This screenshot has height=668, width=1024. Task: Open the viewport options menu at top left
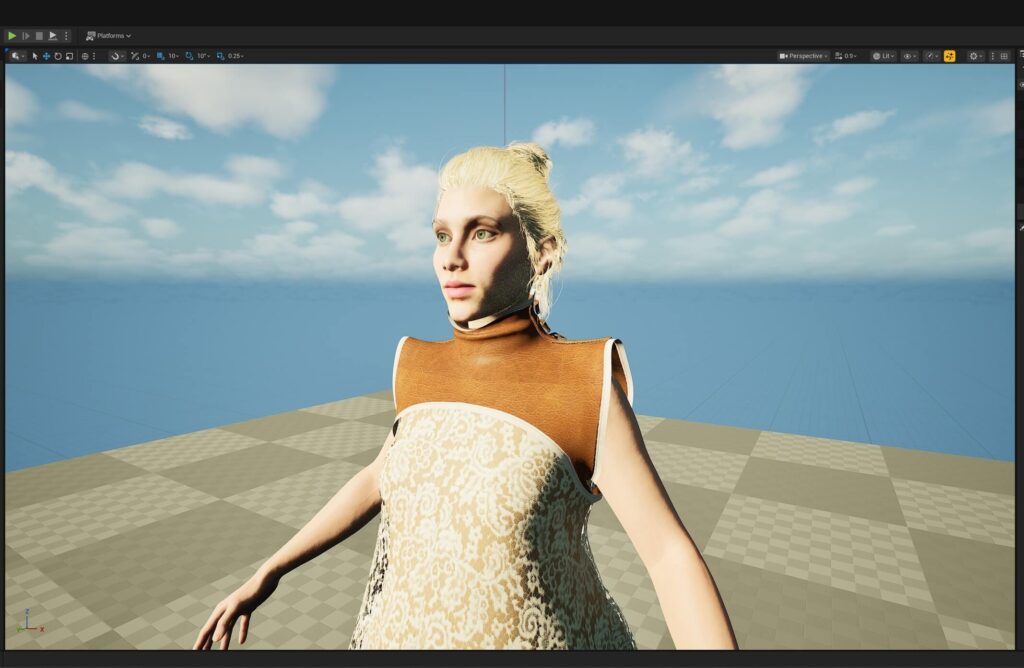(14, 56)
